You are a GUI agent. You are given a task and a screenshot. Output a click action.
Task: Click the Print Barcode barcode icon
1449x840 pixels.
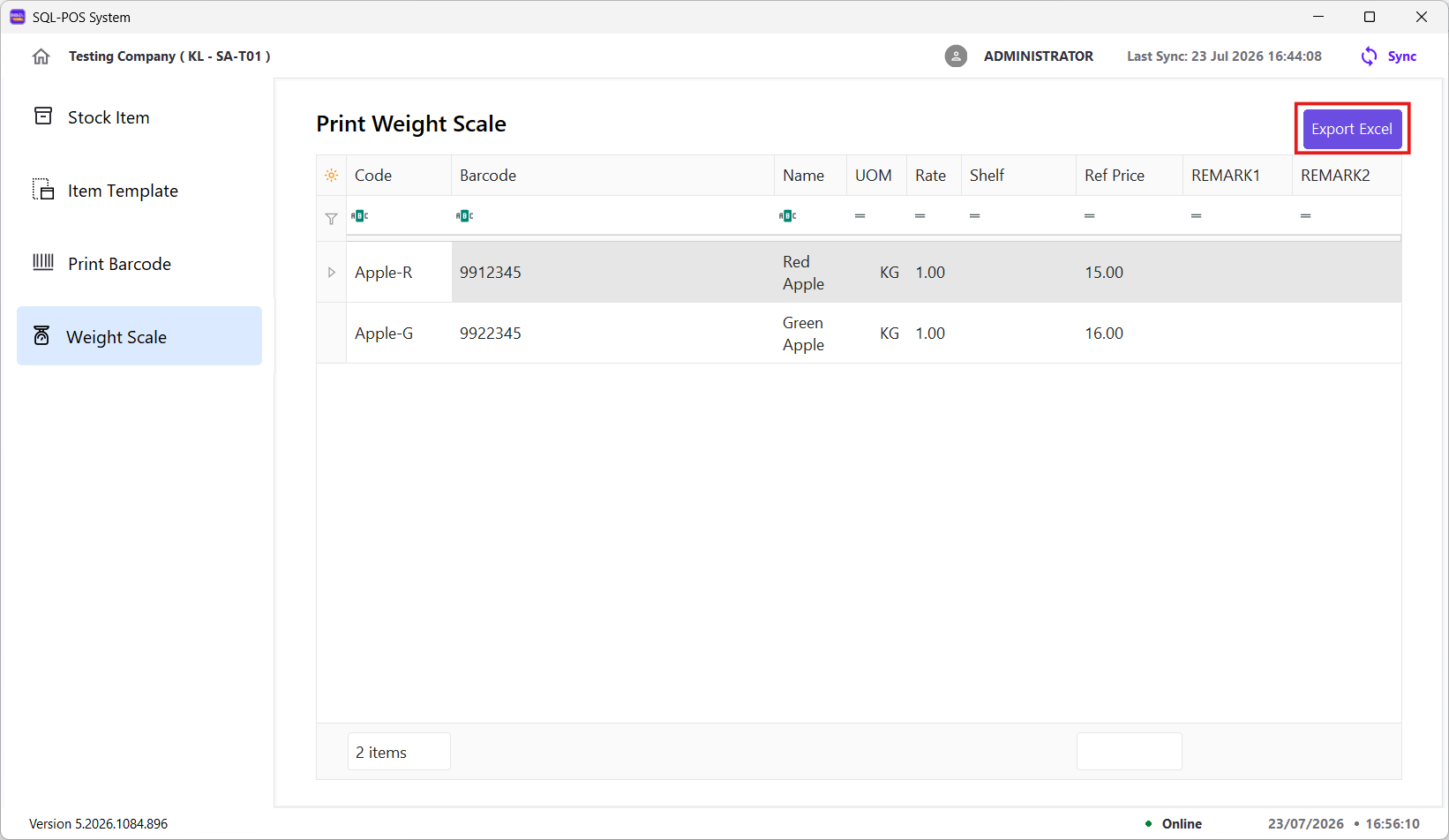[x=43, y=262]
